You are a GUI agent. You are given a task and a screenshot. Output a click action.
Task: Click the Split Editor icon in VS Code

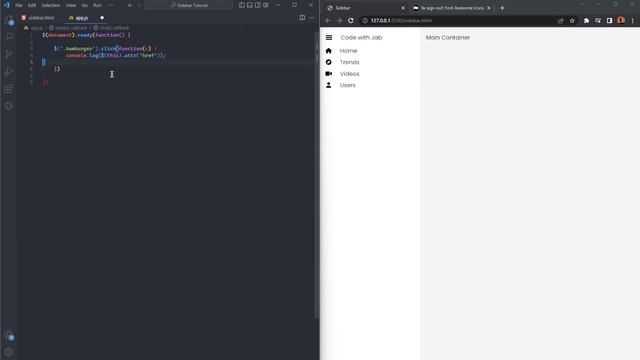(x=302, y=18)
